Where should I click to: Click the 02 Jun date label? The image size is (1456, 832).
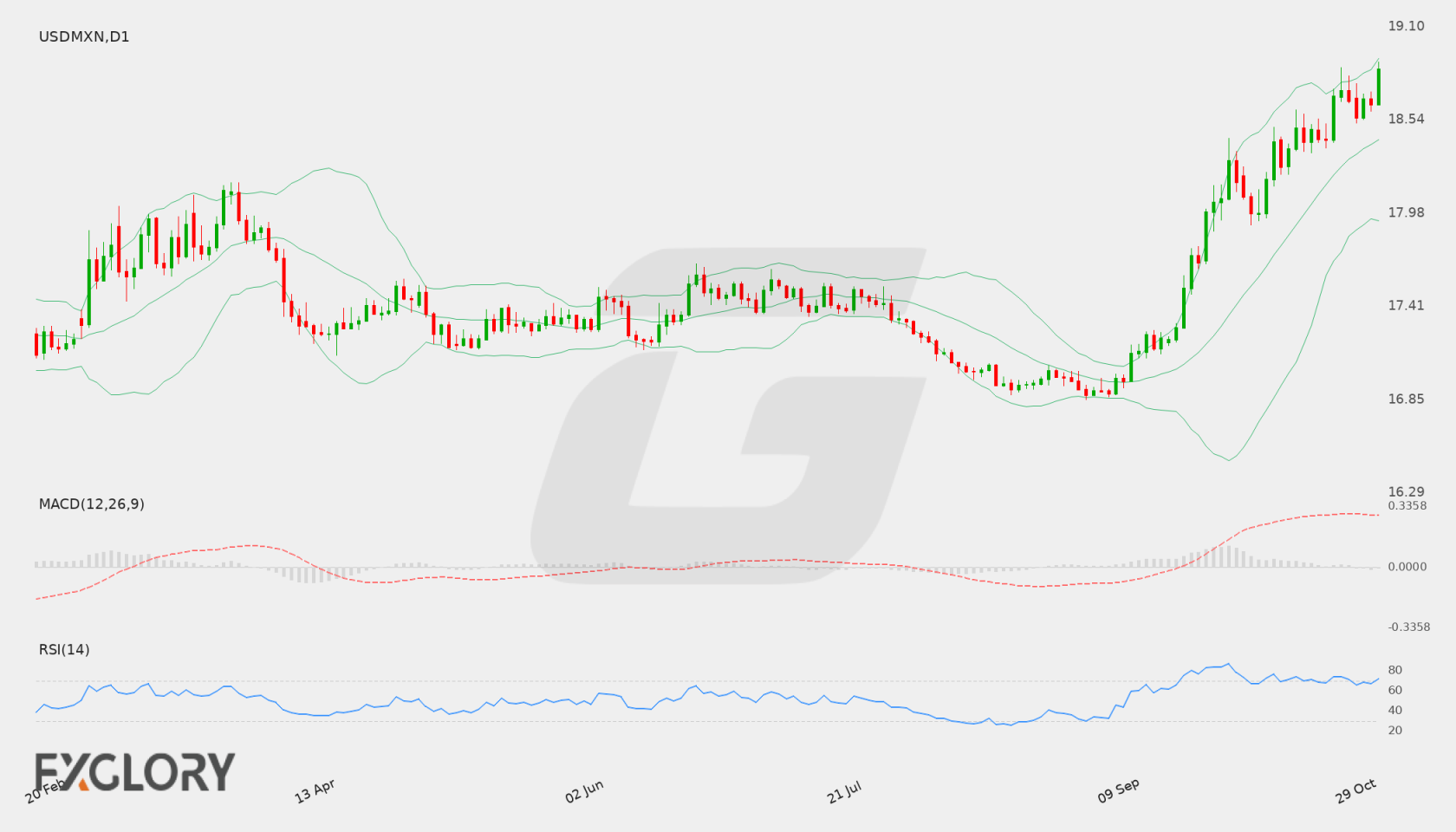584,791
